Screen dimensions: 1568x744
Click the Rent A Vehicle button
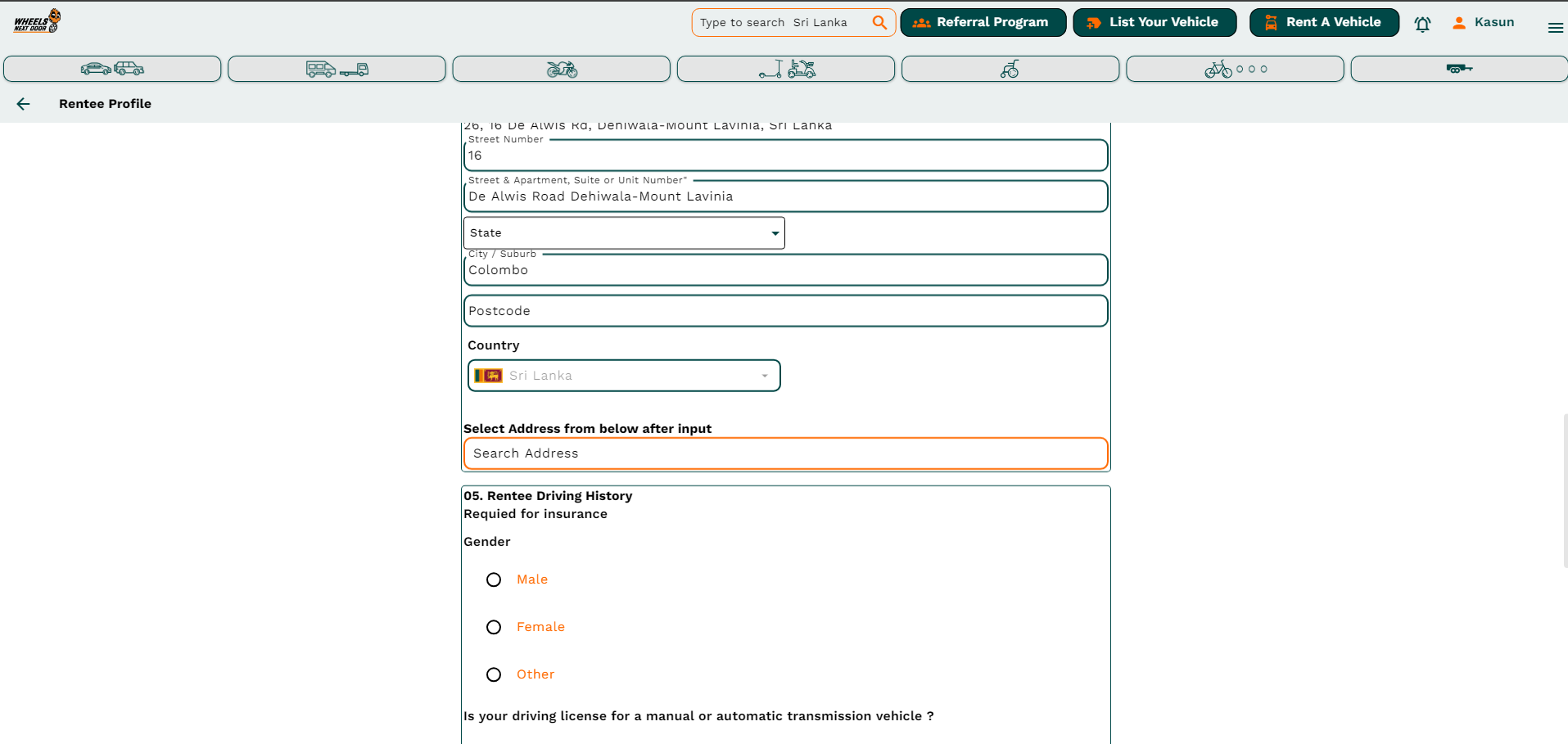coord(1324,23)
